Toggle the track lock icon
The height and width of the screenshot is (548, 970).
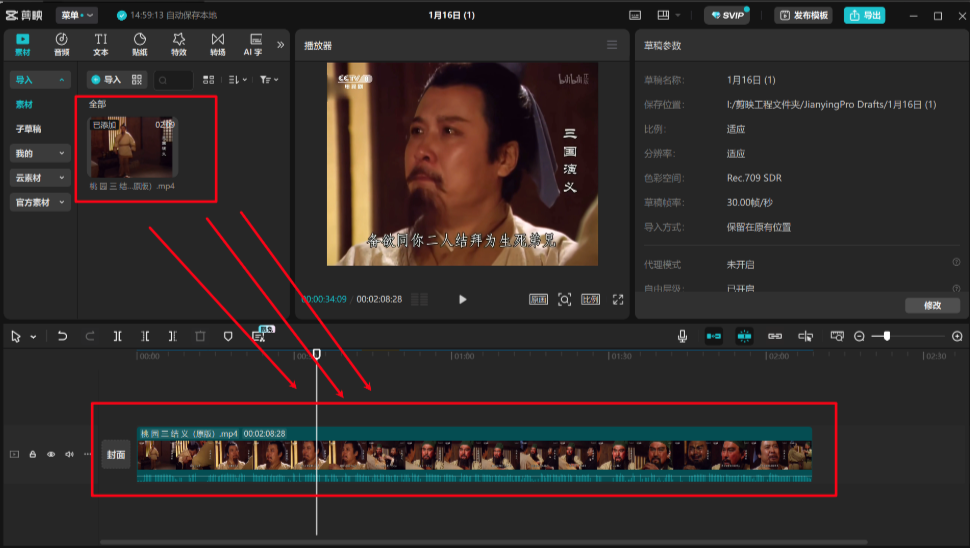[33, 454]
